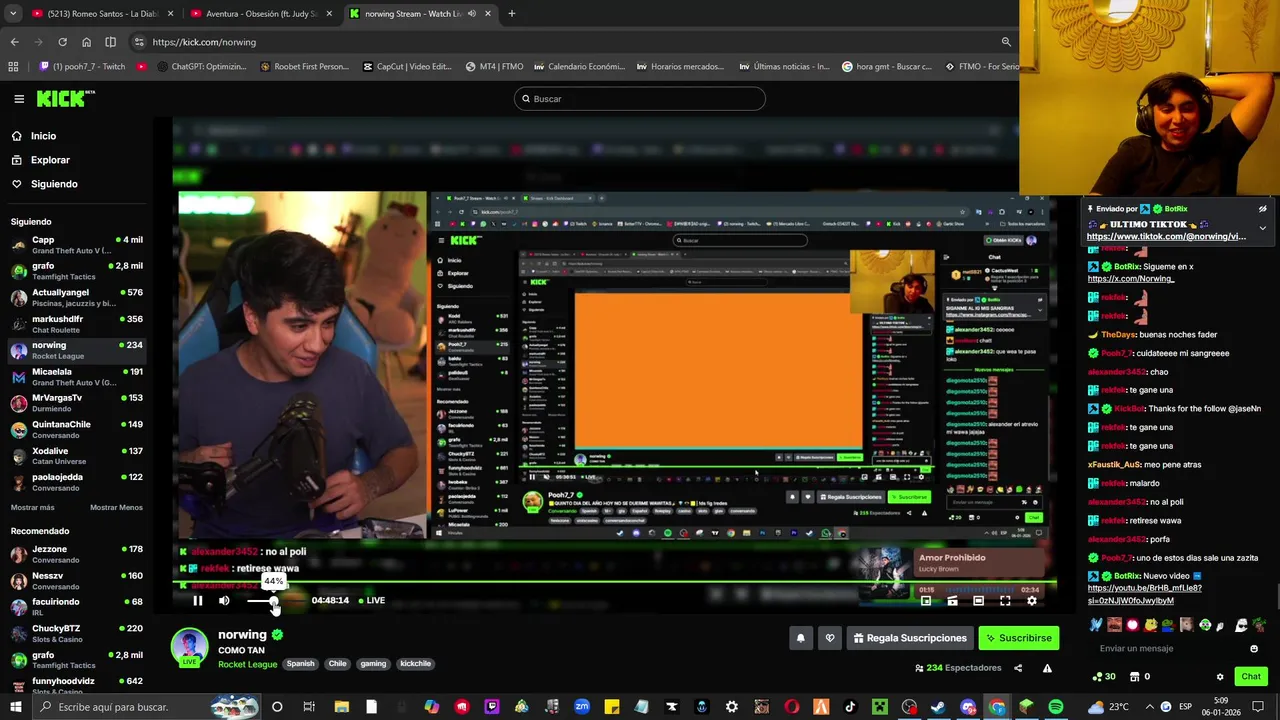Open a new browser tab
1280x720 pixels.
(x=511, y=14)
